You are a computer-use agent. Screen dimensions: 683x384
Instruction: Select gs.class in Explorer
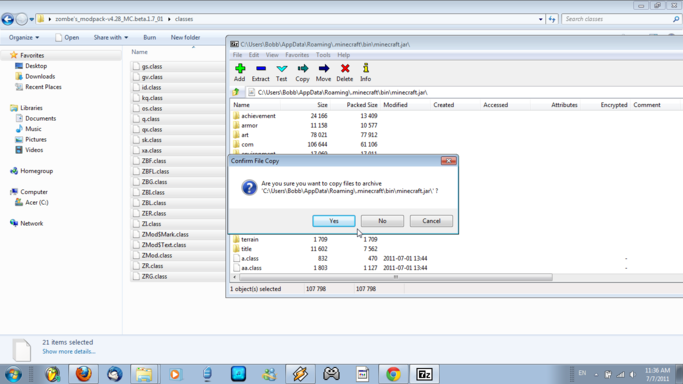(x=152, y=67)
